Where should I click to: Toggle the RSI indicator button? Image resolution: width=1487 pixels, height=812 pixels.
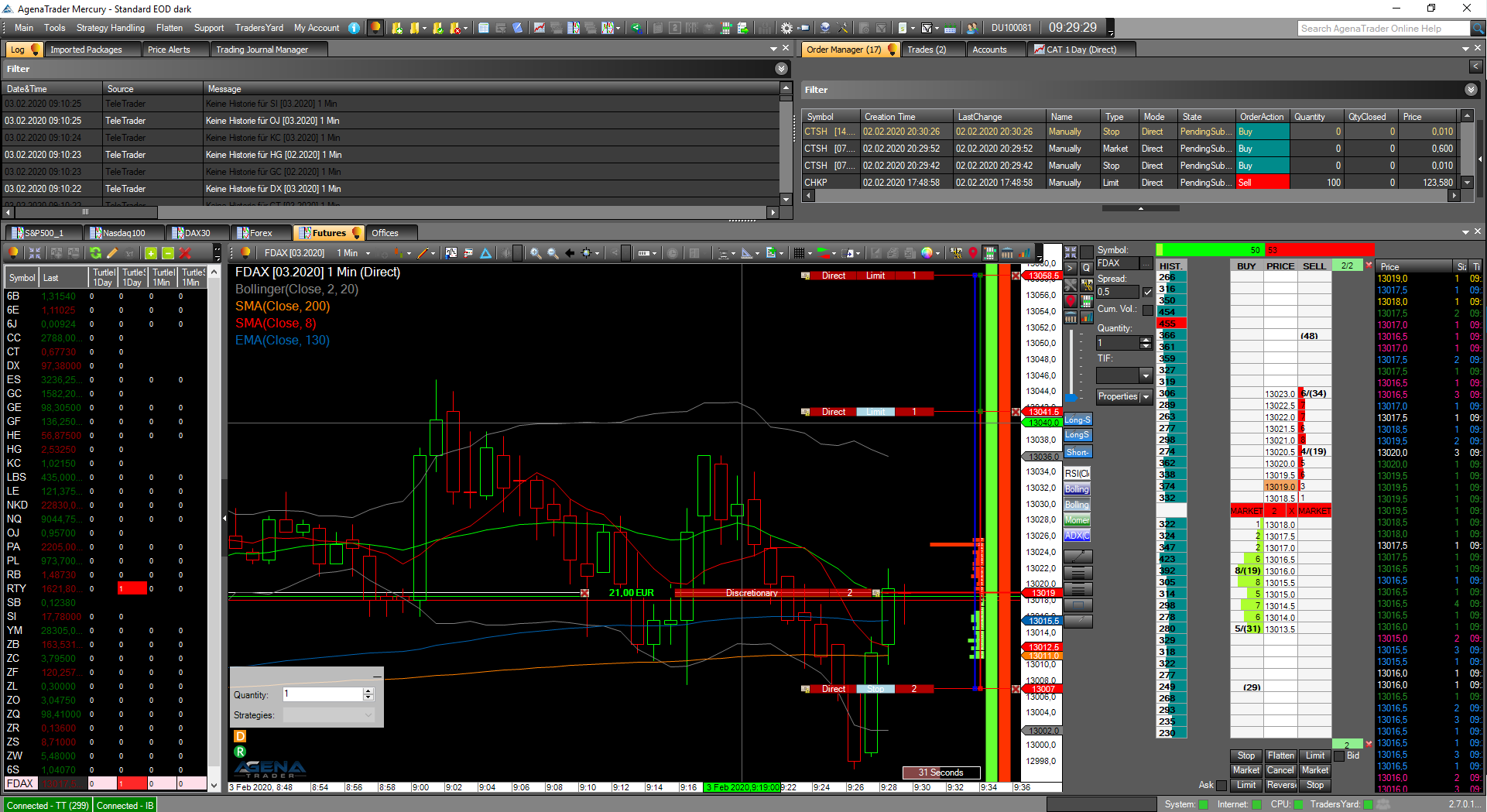coord(1077,473)
